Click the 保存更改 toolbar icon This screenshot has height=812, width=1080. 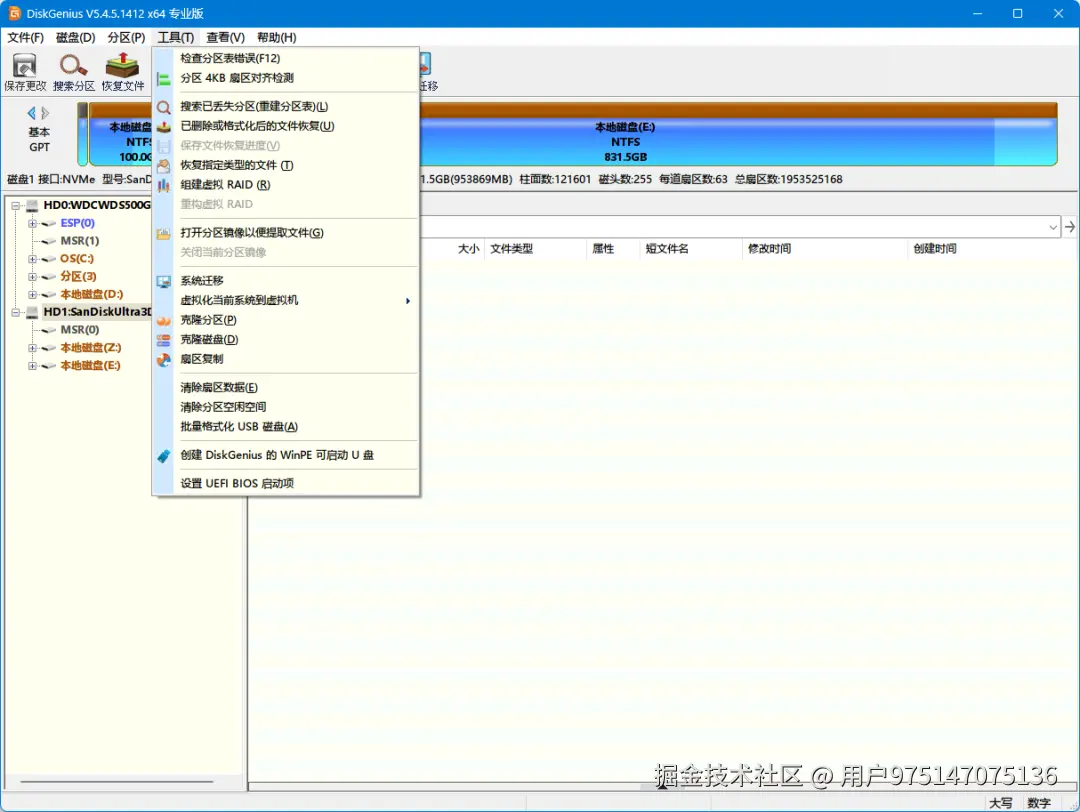tap(25, 65)
